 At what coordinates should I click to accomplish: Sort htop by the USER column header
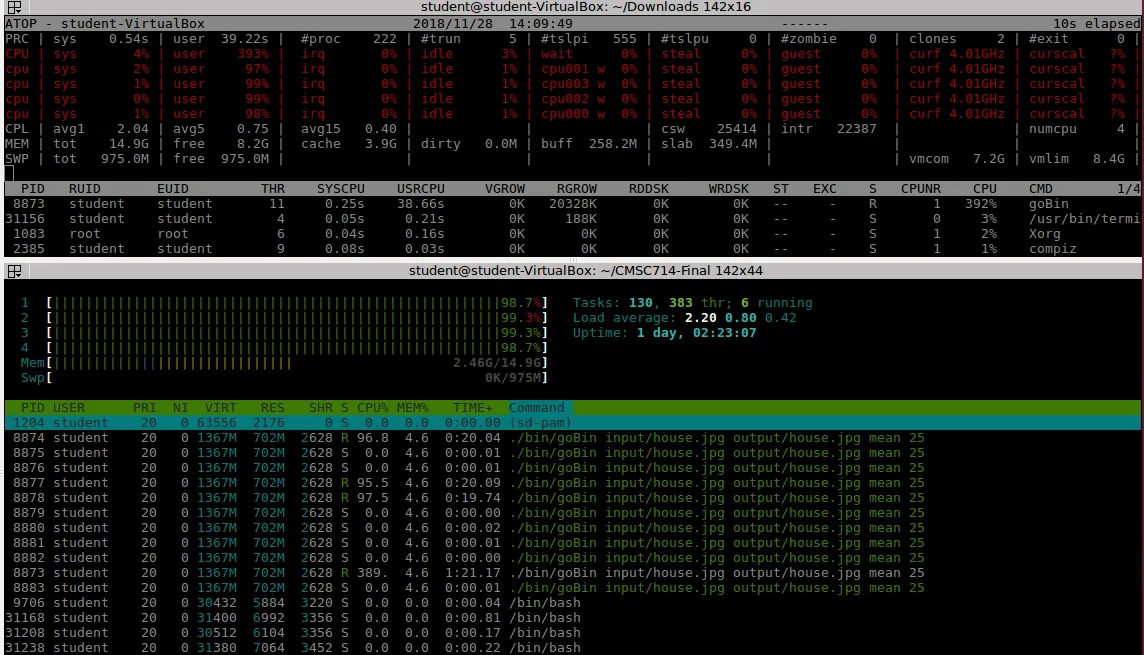pyautogui.click(x=69, y=408)
